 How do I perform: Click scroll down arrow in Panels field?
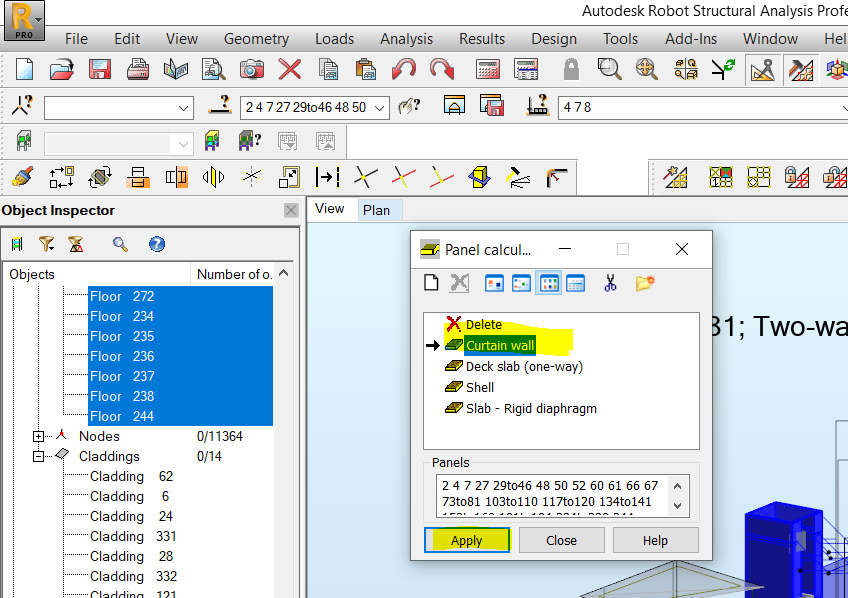(678, 506)
